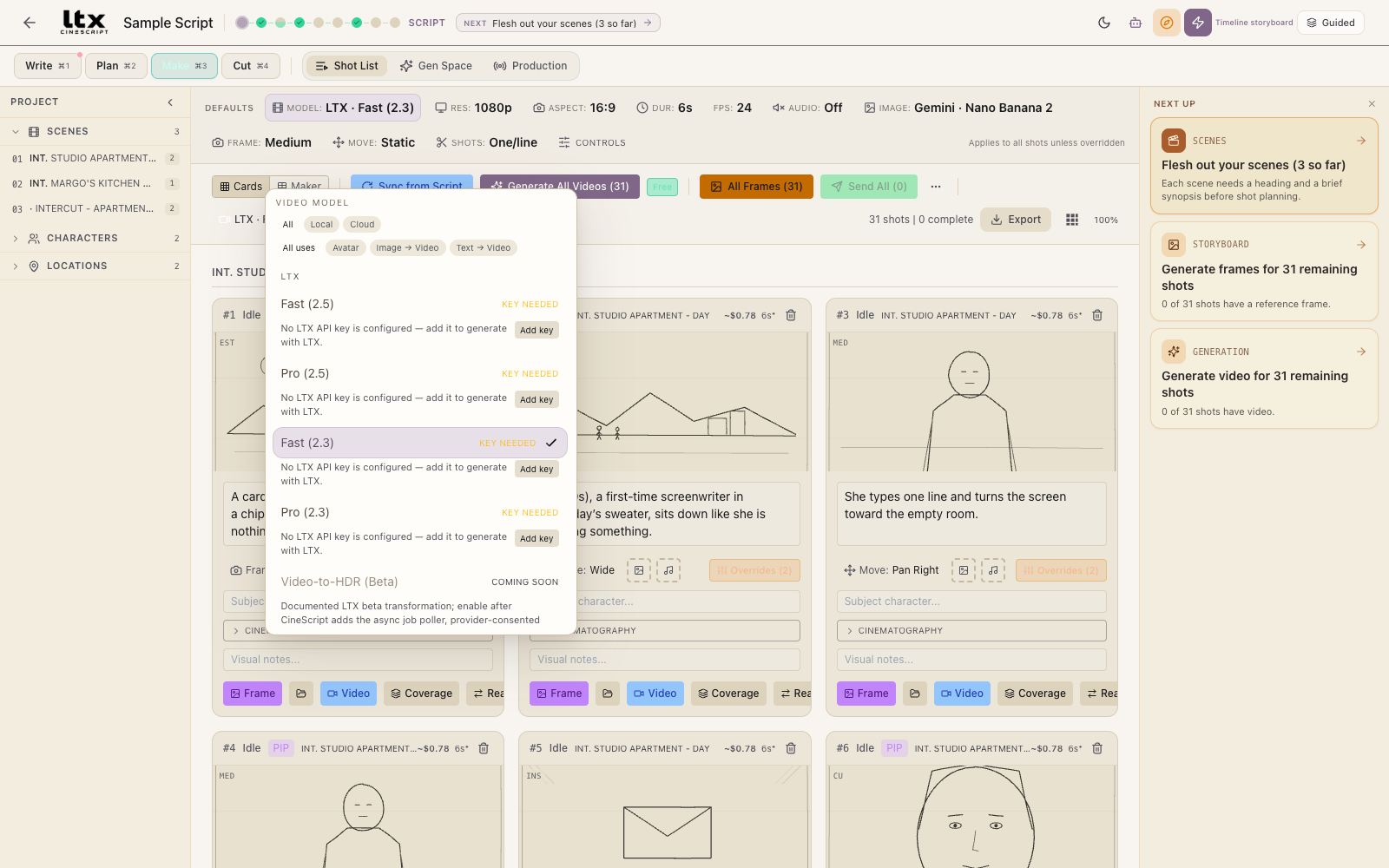Open the Gen Space tab
Image resolution: width=1389 pixels, height=868 pixels.
[436, 66]
